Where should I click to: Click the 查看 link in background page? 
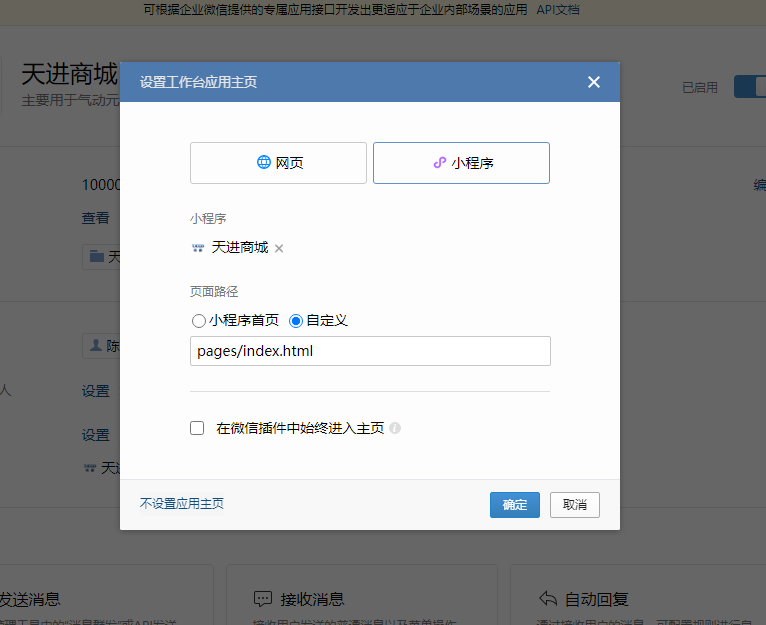click(x=96, y=218)
